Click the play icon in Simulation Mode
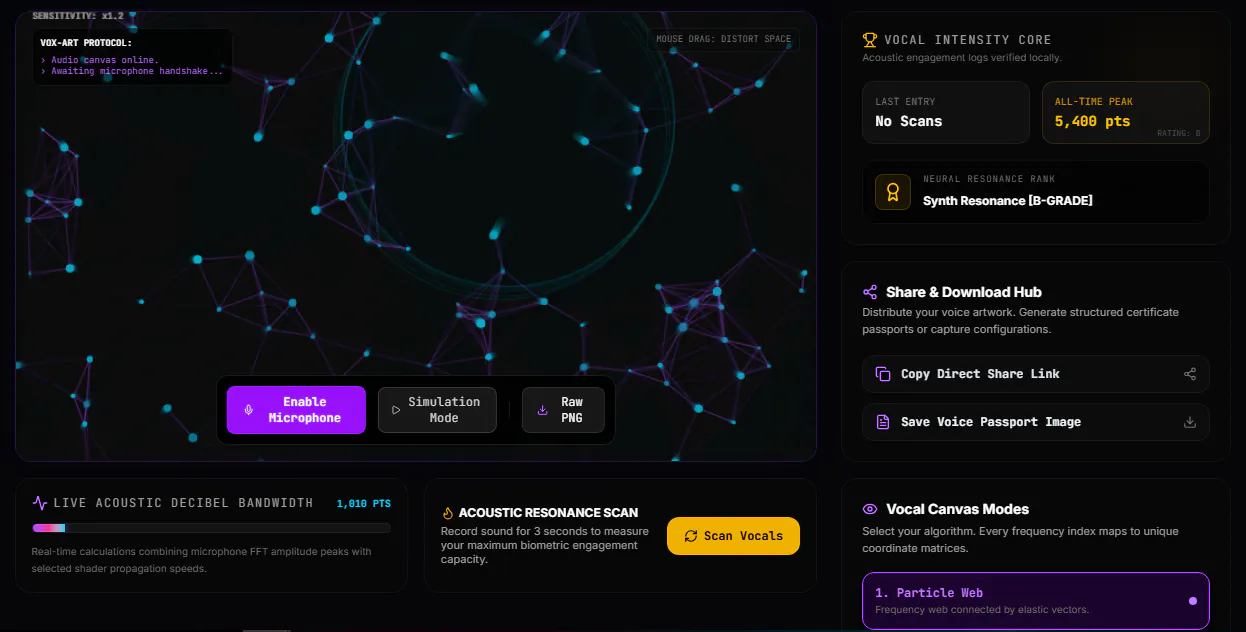 point(396,410)
